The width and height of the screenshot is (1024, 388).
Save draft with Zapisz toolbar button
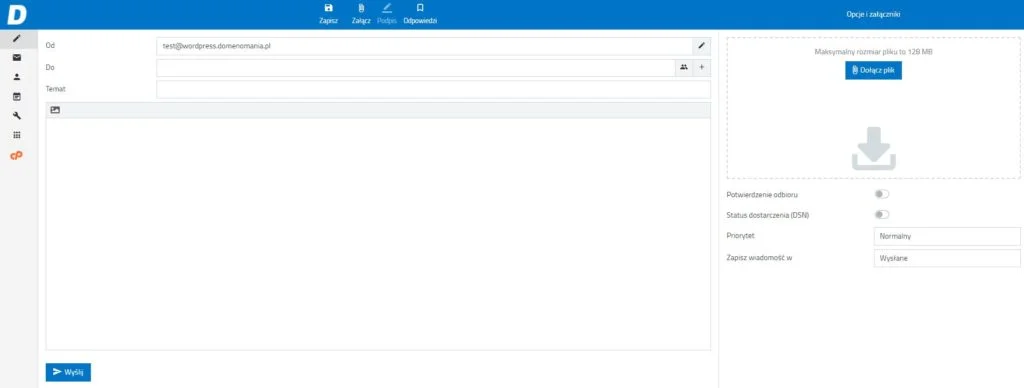(x=328, y=14)
